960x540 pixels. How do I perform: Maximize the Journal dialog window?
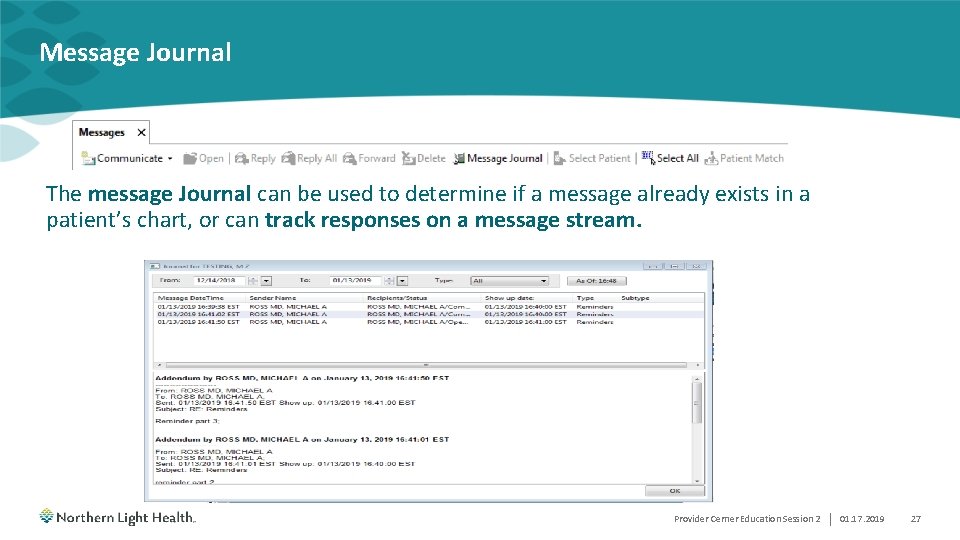point(674,266)
